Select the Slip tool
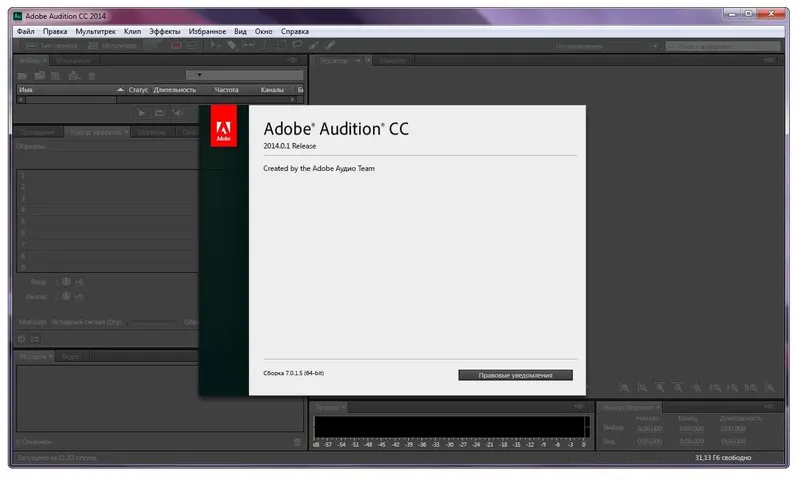Image resolution: width=800 pixels, height=480 pixels. point(248,45)
